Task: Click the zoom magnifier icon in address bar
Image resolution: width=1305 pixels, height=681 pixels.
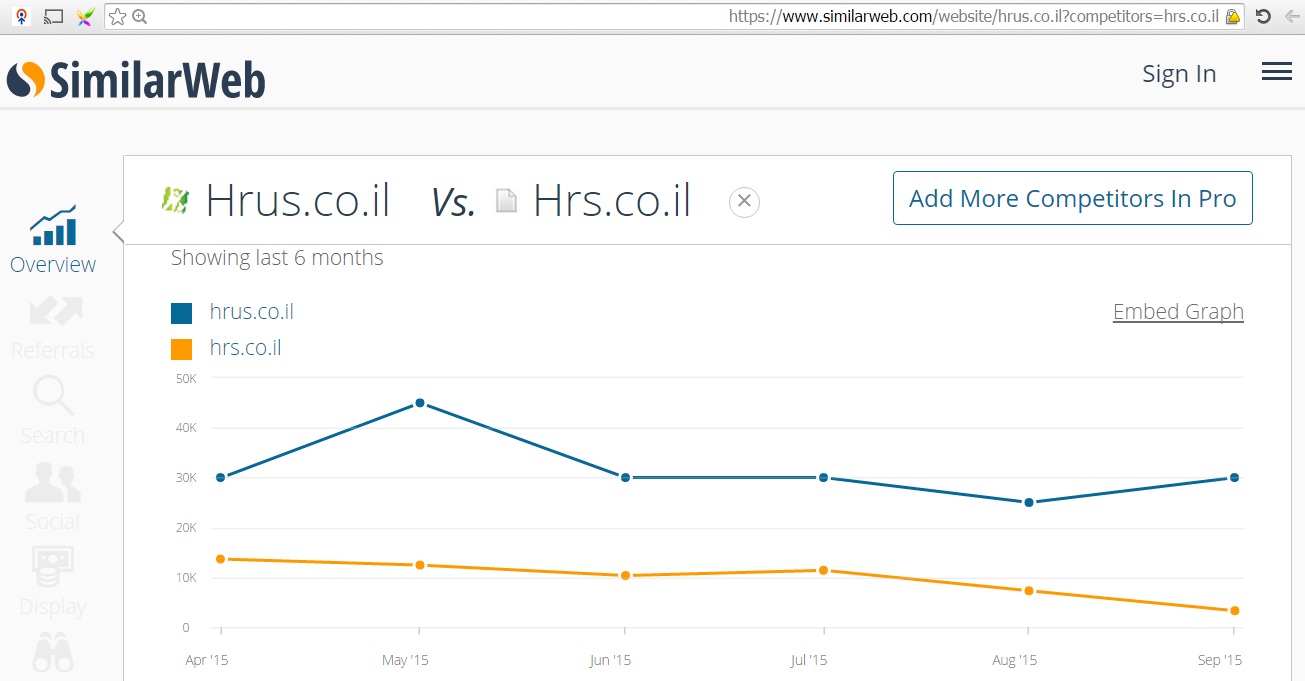Action: click(140, 16)
